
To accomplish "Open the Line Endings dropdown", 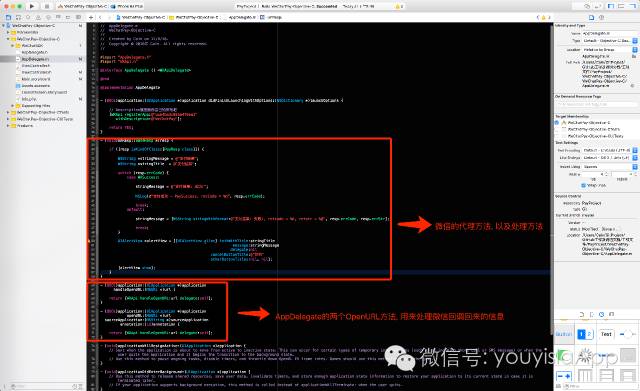I will click(609, 158).
